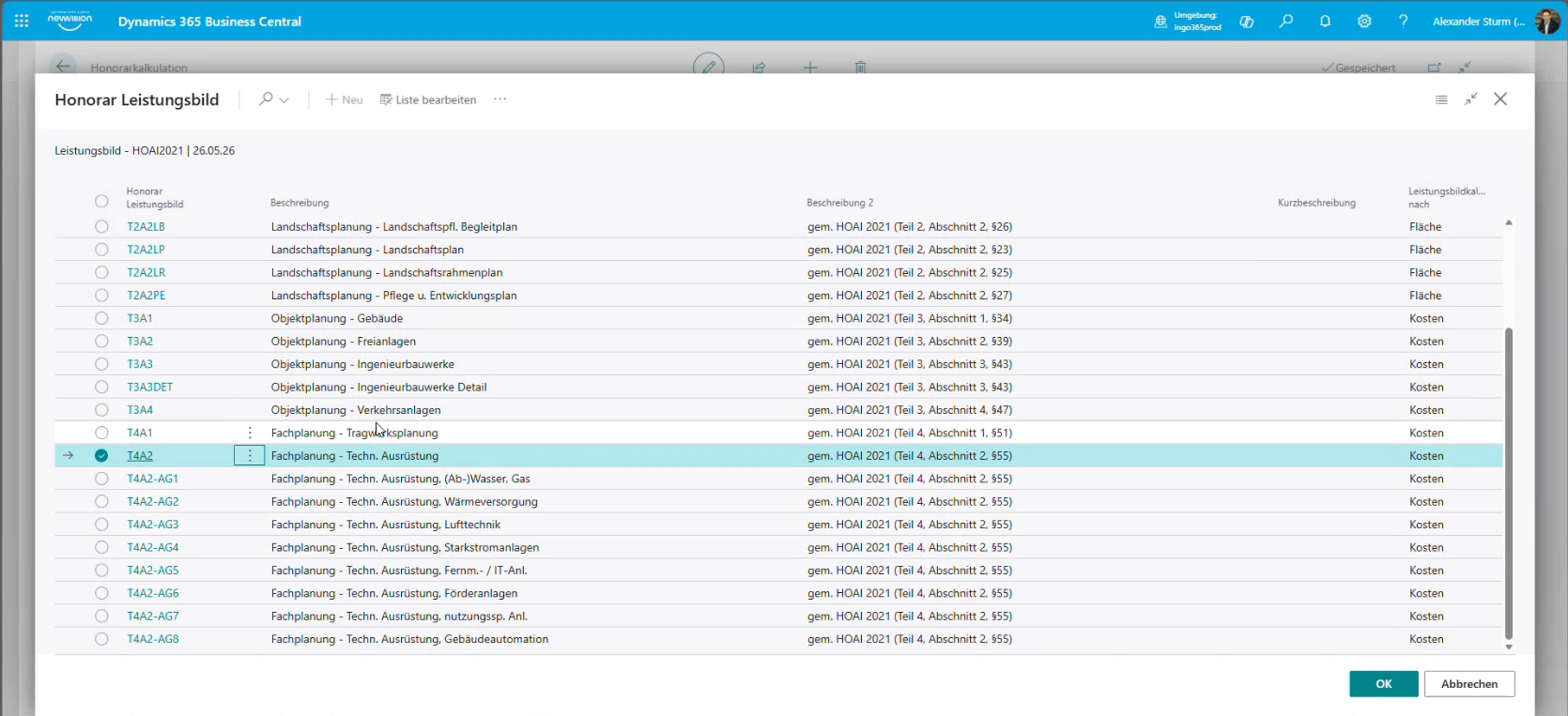Click the scrollbar up arrow
Screen dimensions: 1568x716
coord(1509,223)
